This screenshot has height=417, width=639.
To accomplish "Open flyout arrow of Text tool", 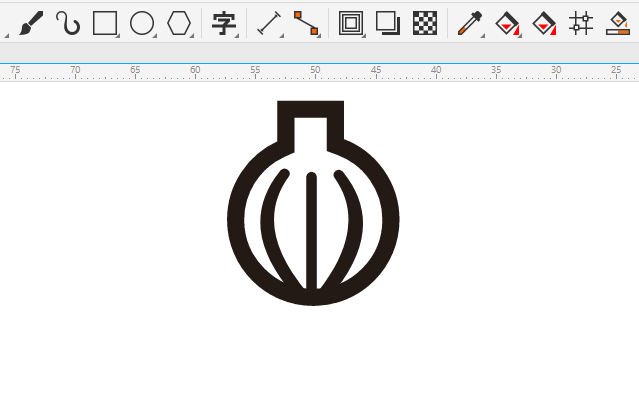I will coord(237,36).
